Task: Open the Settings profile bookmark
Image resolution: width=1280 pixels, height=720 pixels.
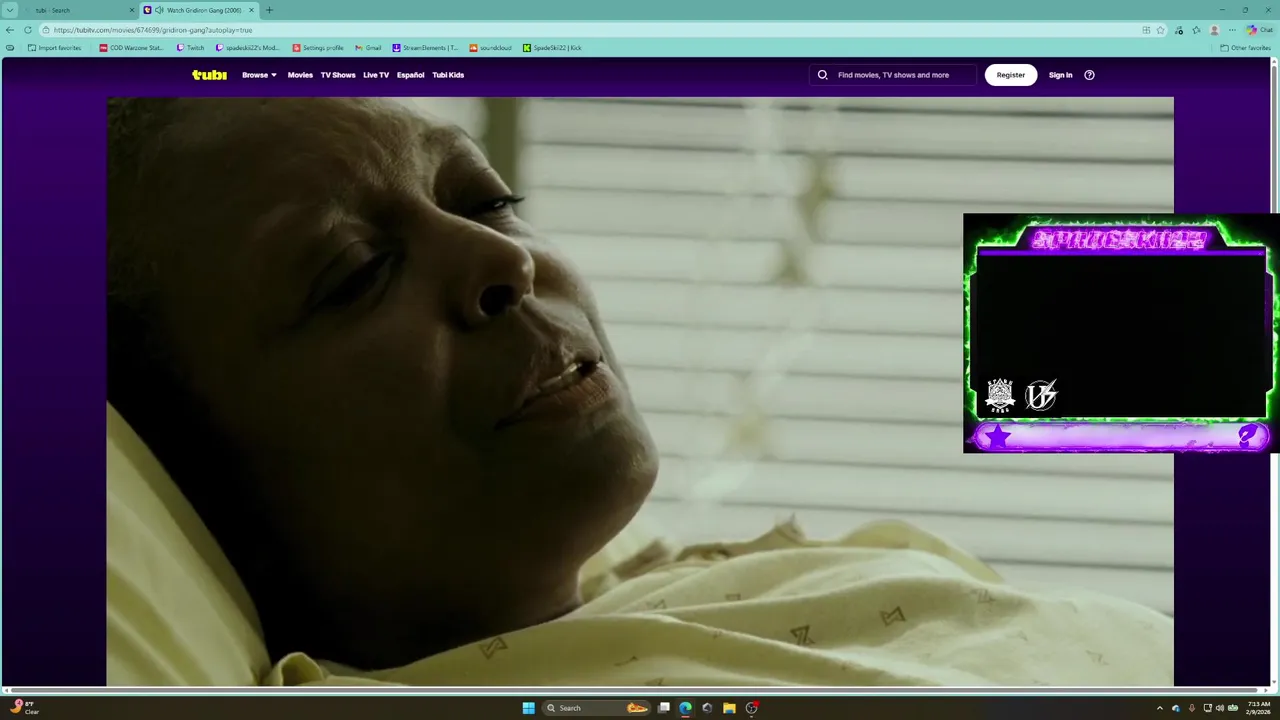Action: pyautogui.click(x=318, y=48)
